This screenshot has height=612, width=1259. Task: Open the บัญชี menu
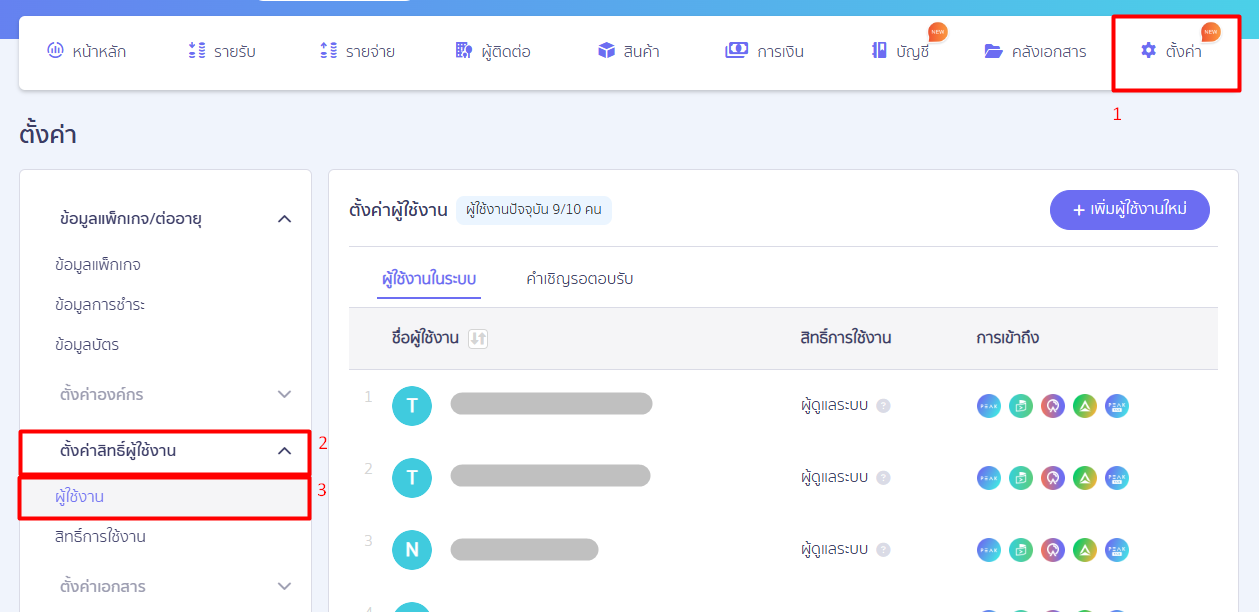click(x=900, y=51)
